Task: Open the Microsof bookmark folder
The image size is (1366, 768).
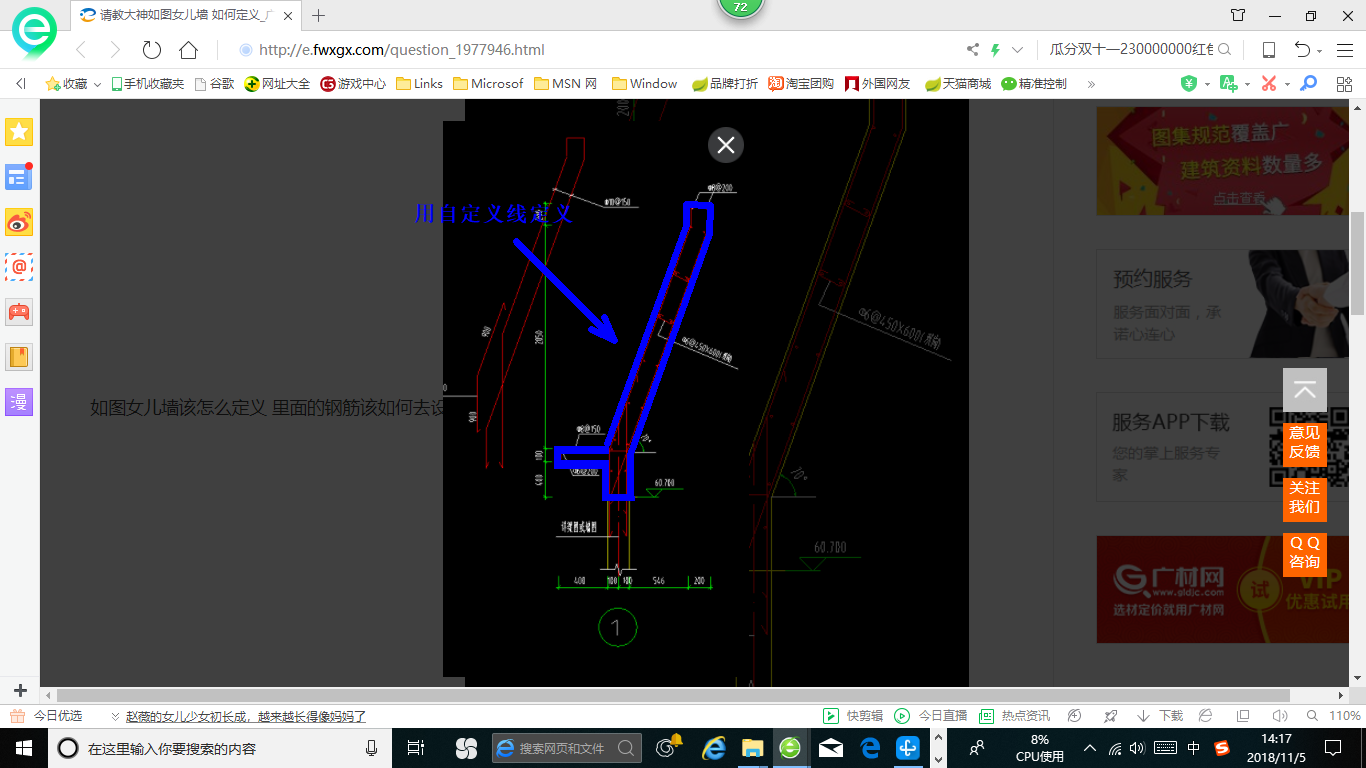Action: pos(488,84)
